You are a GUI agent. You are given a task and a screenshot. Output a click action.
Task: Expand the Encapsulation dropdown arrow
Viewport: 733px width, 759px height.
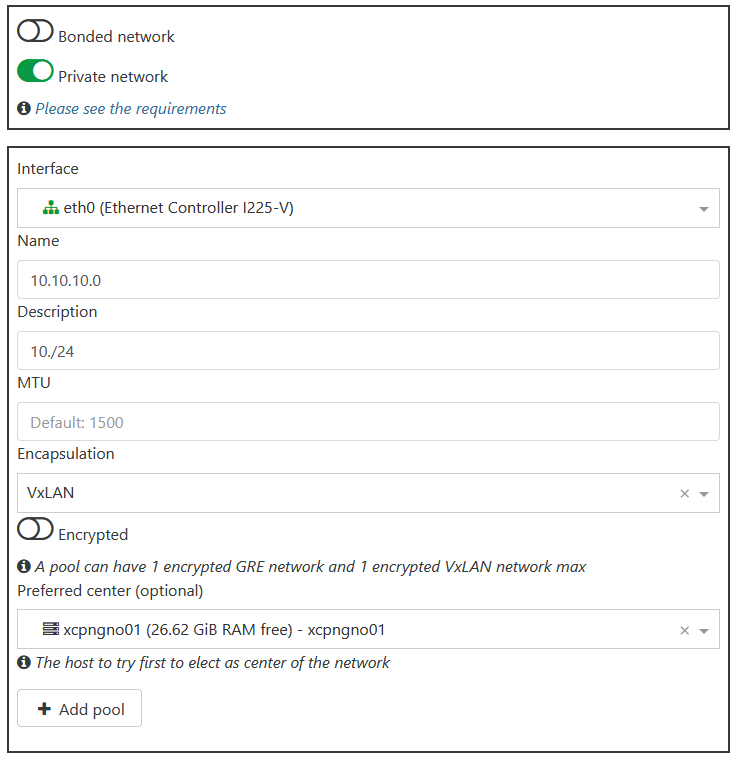coord(703,494)
